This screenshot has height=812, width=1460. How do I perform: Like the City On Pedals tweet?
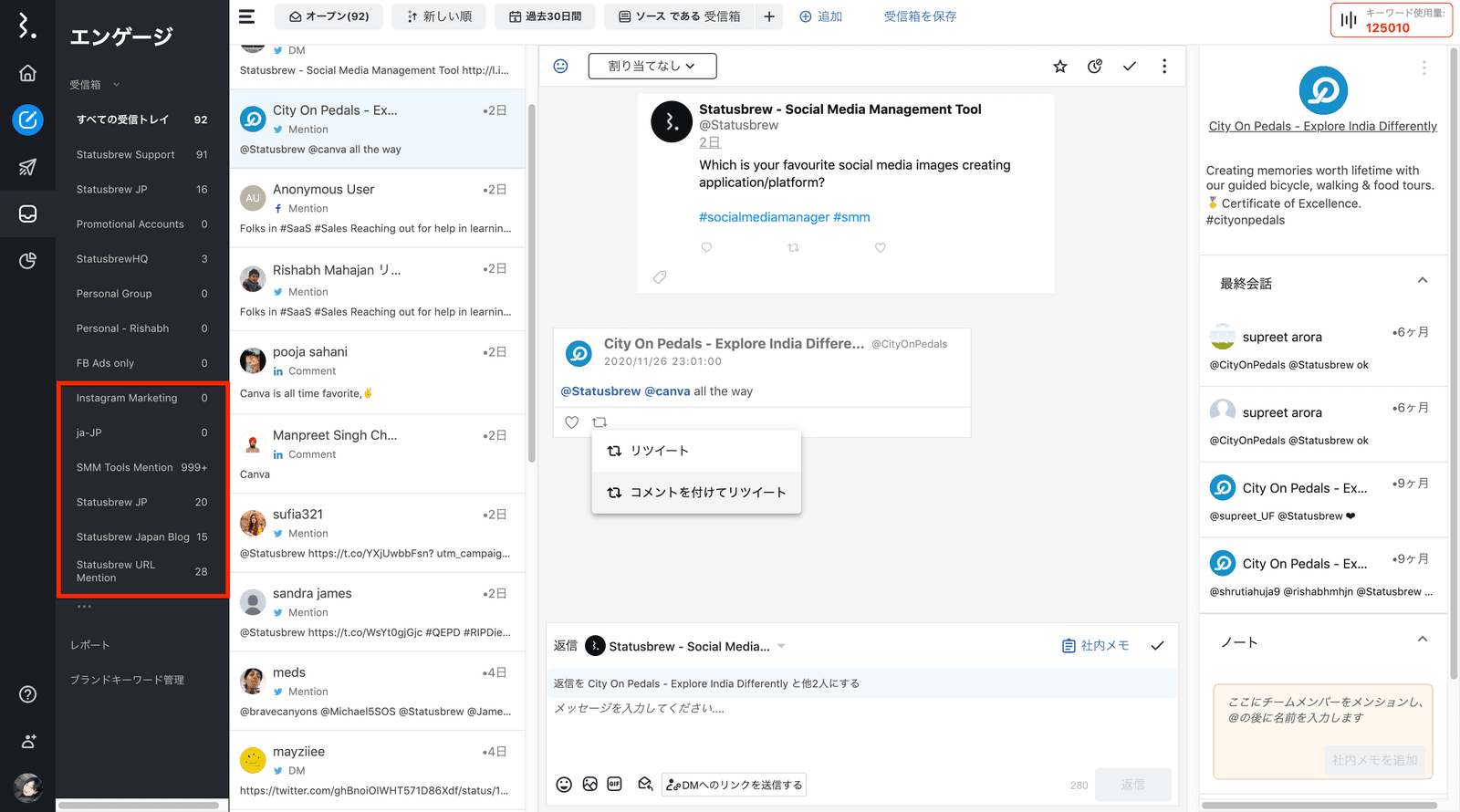click(572, 422)
